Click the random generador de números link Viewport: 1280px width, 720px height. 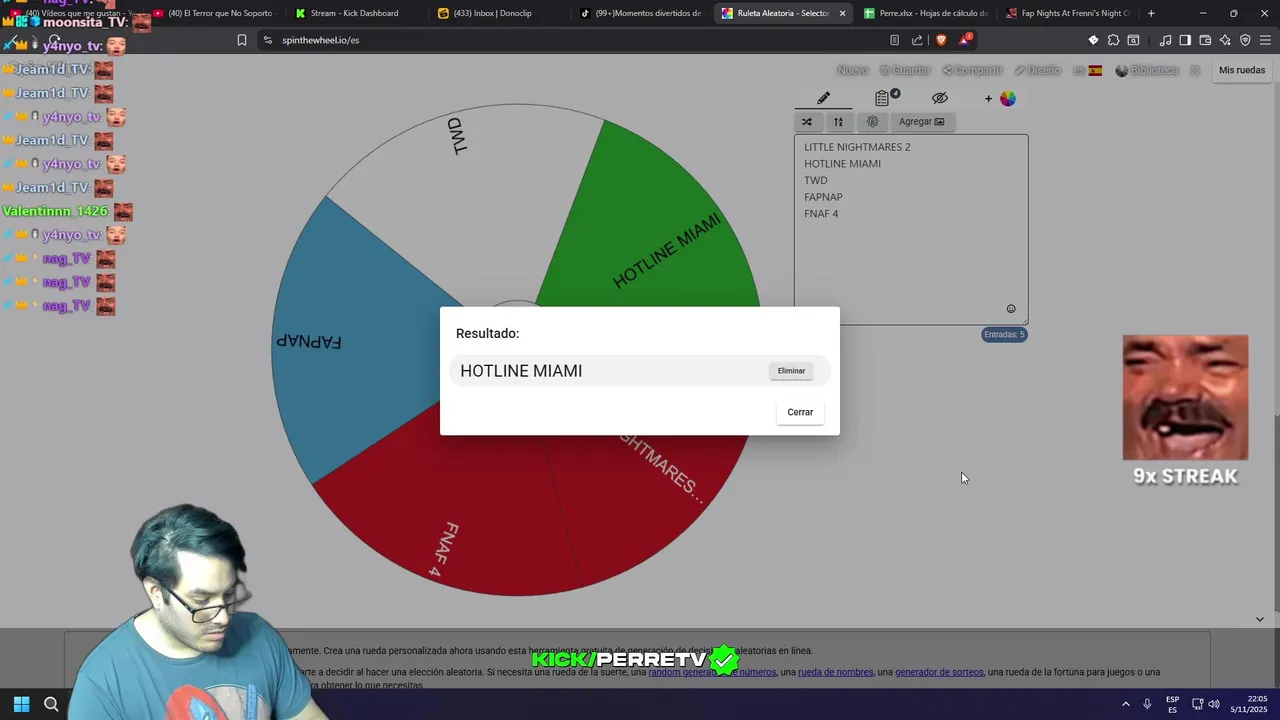pos(712,672)
